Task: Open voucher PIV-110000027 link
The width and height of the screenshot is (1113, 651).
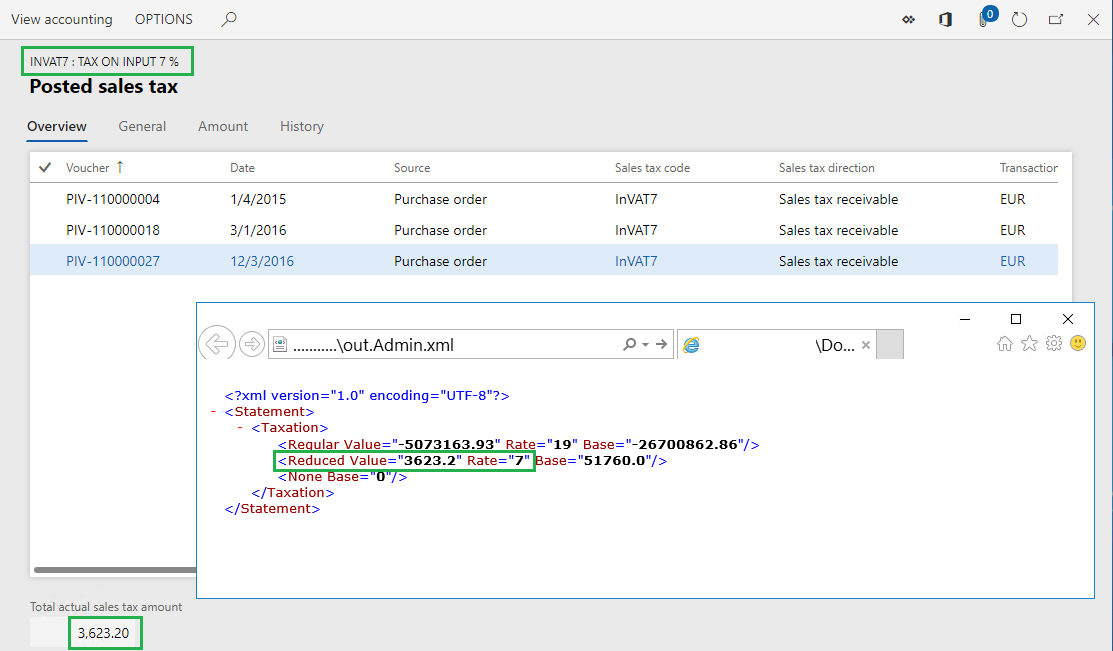Action: (113, 261)
